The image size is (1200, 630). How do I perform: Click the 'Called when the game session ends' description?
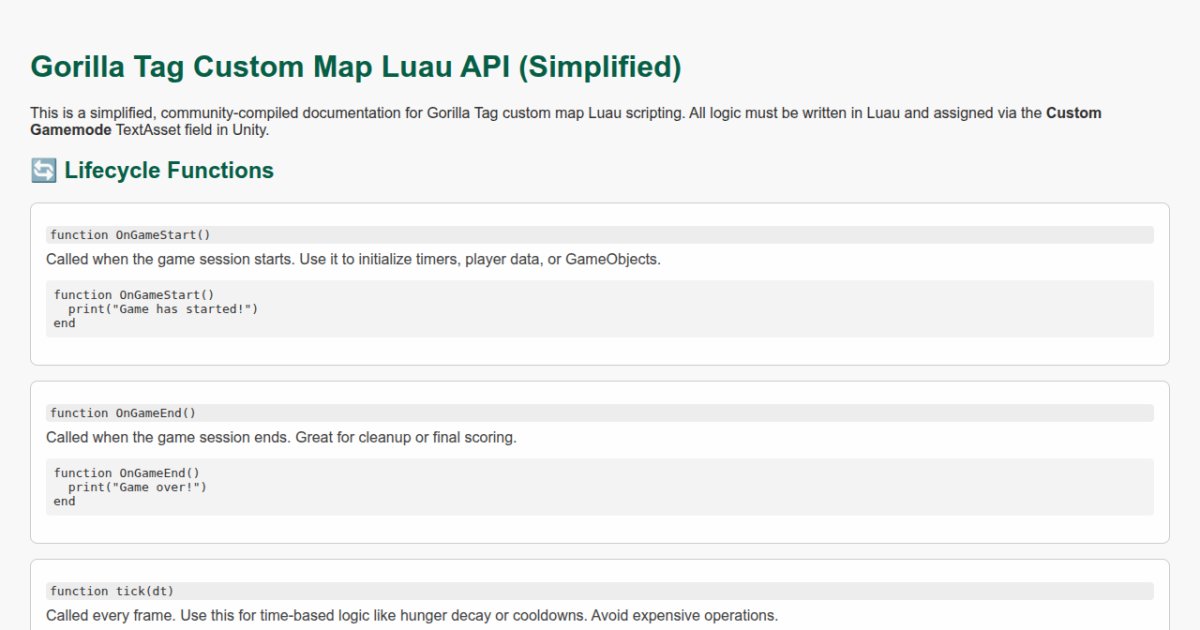(281, 437)
